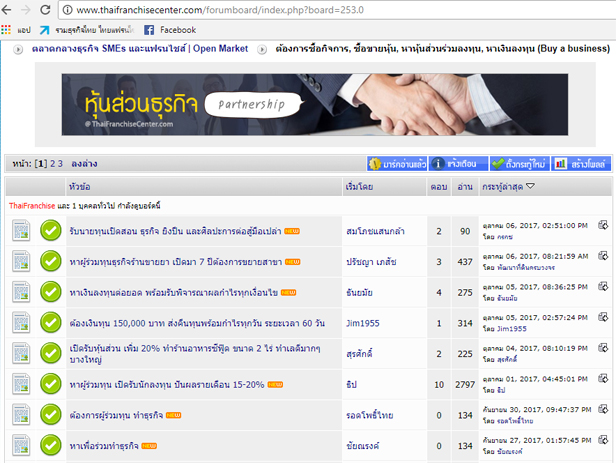The height and width of the screenshot is (463, 616).
Task: Open last poster link โดย Jim1955
Action: coord(512,329)
